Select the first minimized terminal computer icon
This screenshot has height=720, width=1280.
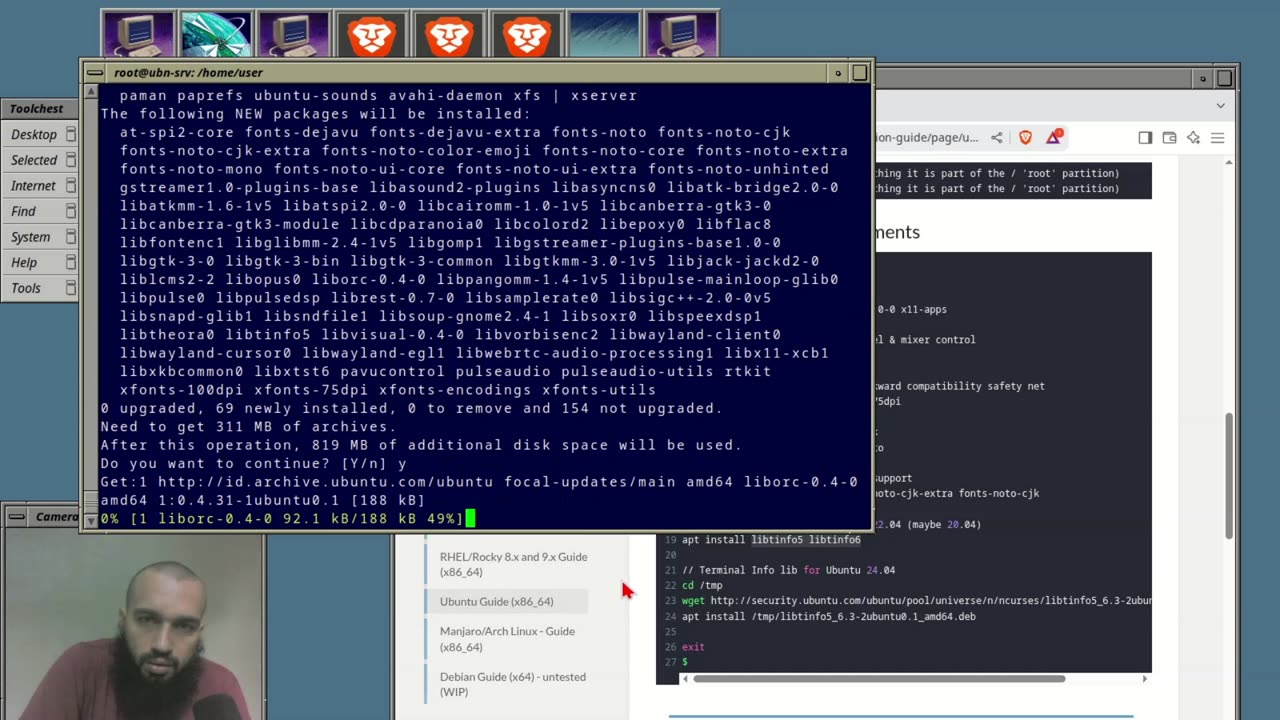(138, 34)
